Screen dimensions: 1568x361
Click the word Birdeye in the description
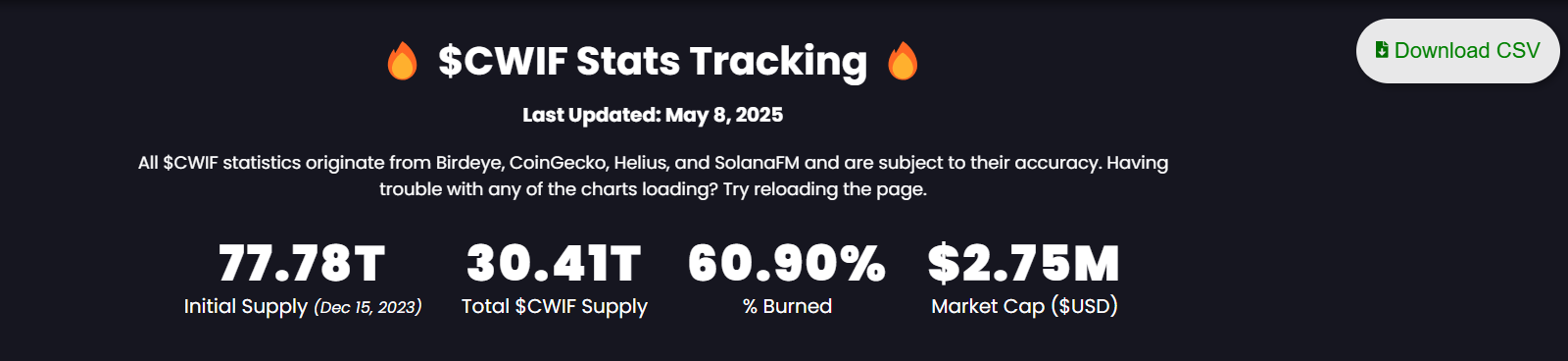(468, 163)
